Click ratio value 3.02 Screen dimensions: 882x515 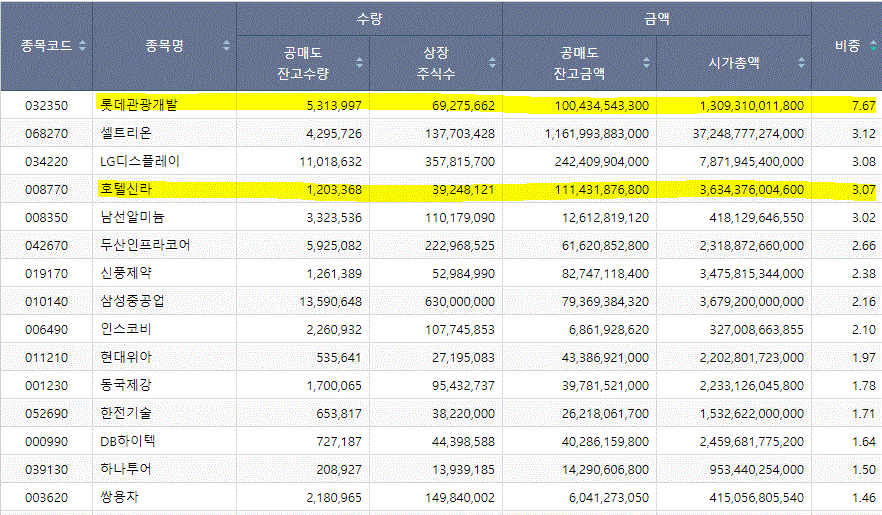tap(864, 218)
